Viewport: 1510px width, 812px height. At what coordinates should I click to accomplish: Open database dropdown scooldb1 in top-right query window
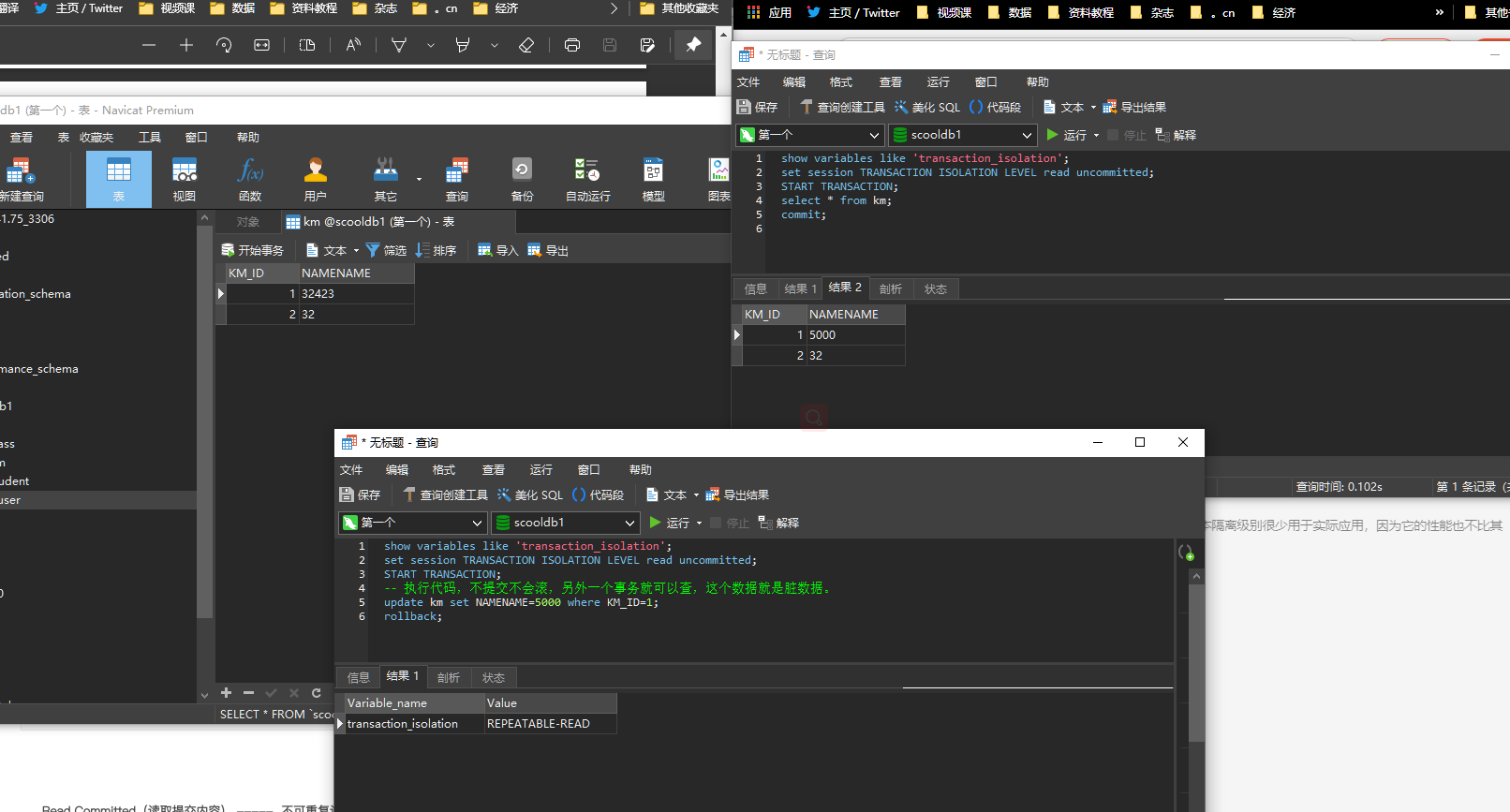[963, 135]
